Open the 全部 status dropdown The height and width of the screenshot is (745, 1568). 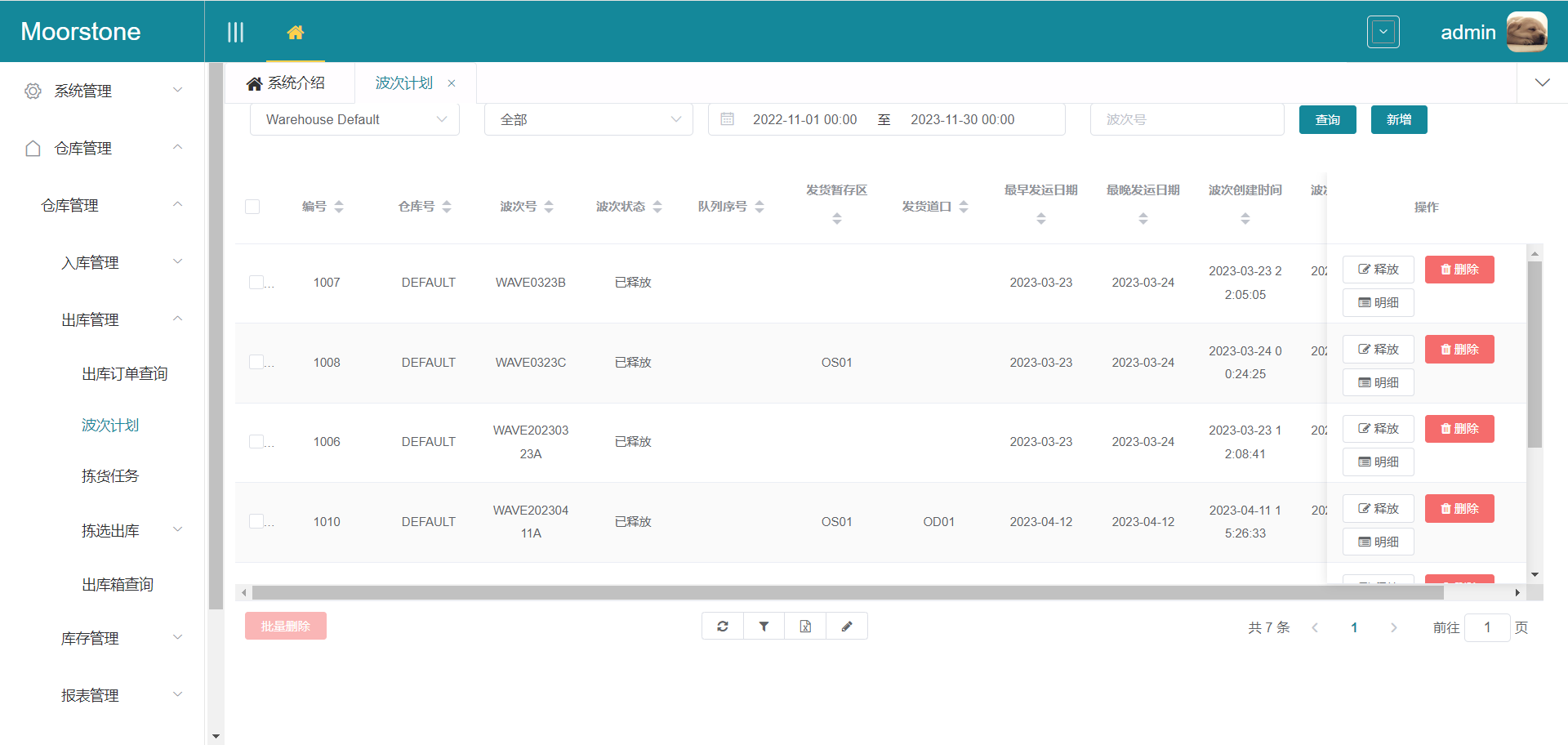(x=588, y=119)
